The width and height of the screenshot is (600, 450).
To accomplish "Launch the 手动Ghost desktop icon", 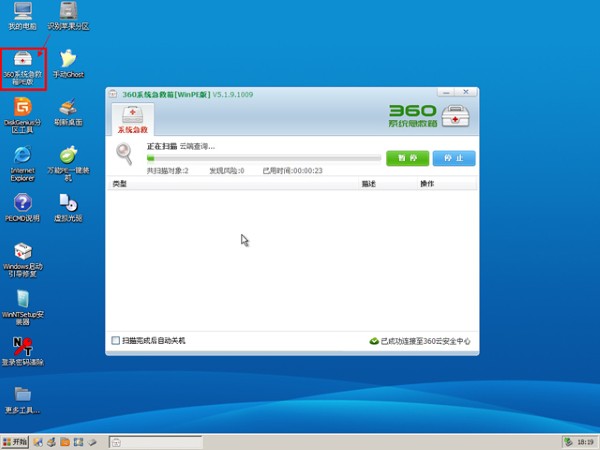I will 68,64.
